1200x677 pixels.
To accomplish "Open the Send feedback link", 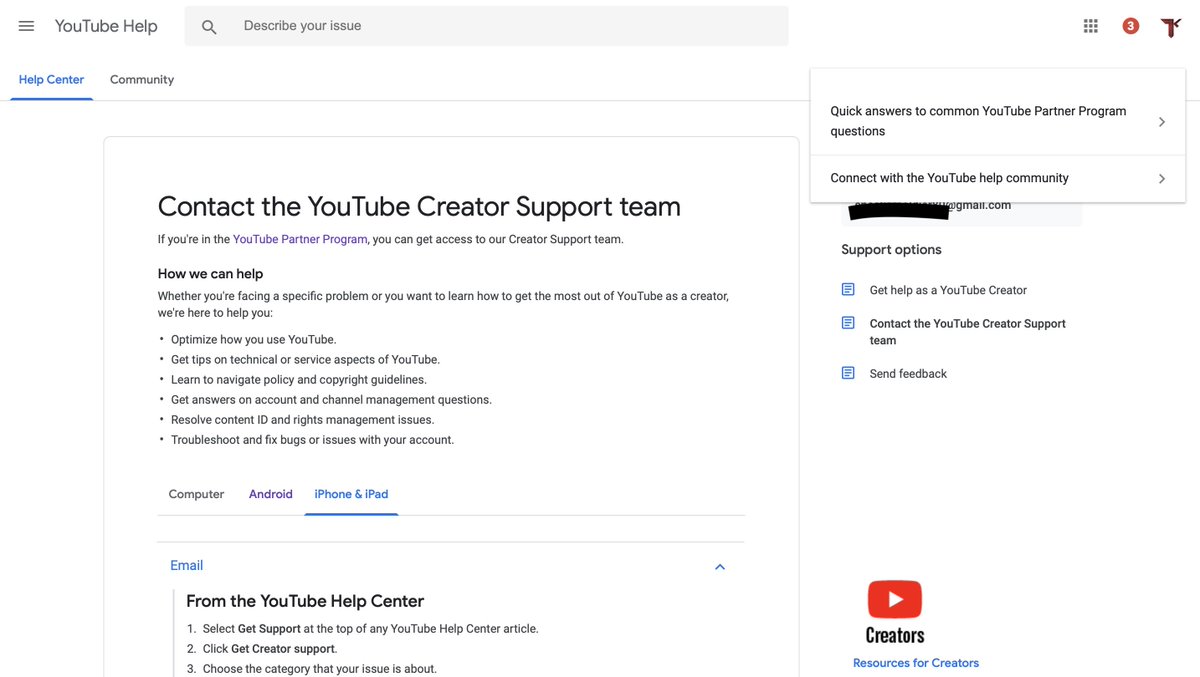I will click(x=908, y=374).
